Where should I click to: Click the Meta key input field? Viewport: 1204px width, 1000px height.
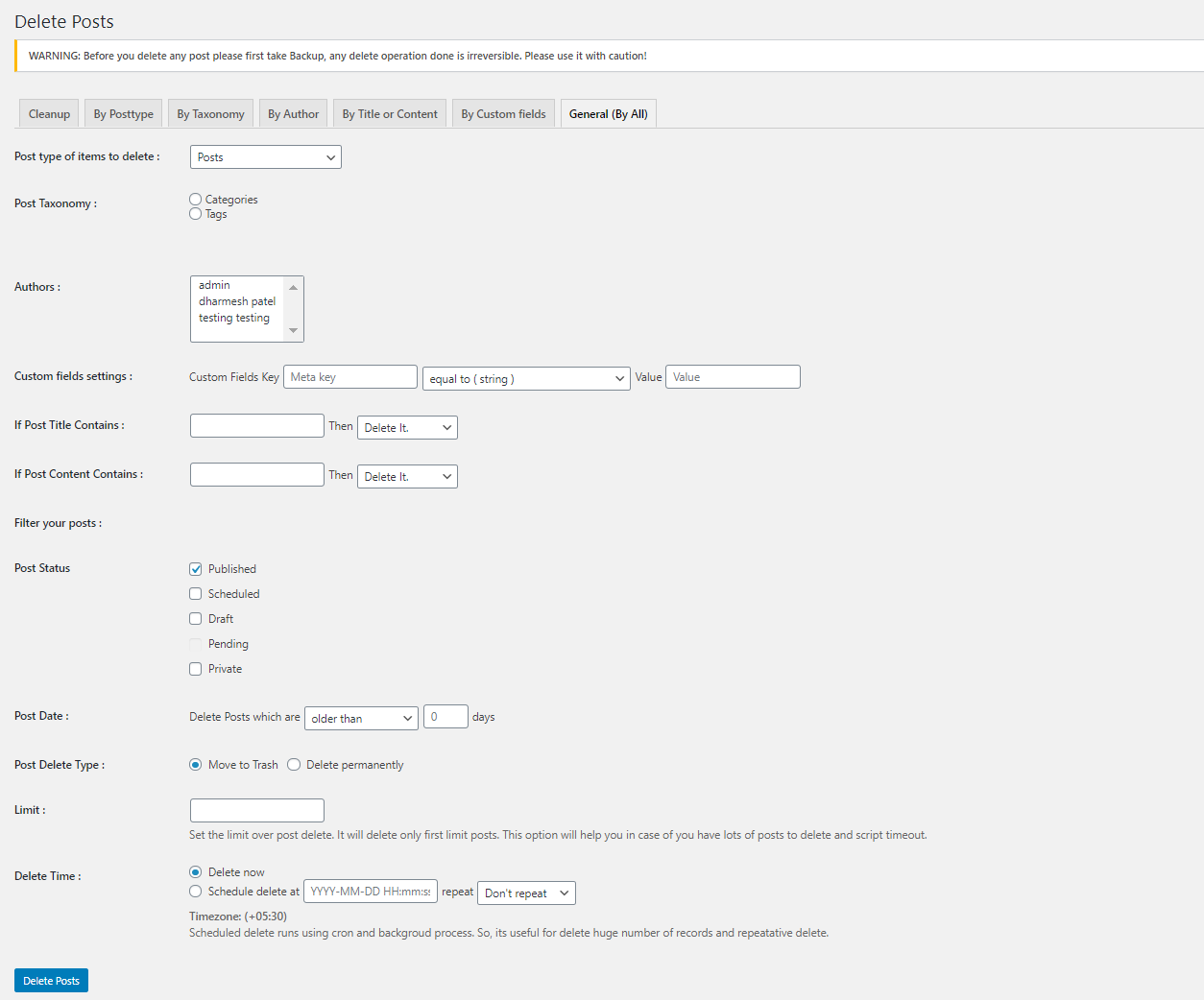point(349,376)
